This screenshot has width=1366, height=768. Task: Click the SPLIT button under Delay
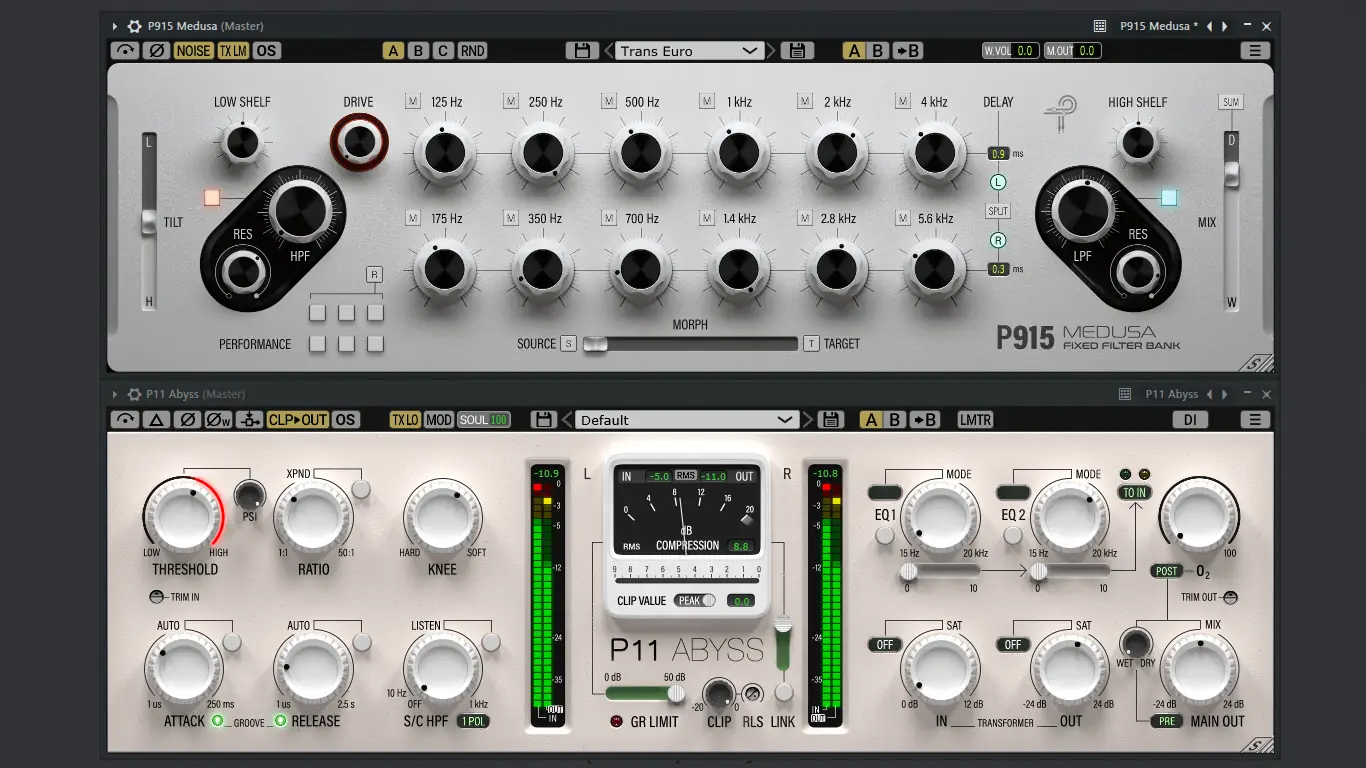tap(998, 211)
